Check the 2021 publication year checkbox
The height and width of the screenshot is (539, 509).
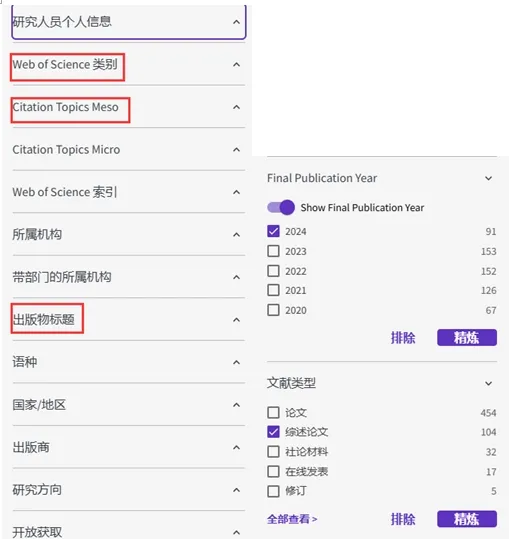point(273,290)
